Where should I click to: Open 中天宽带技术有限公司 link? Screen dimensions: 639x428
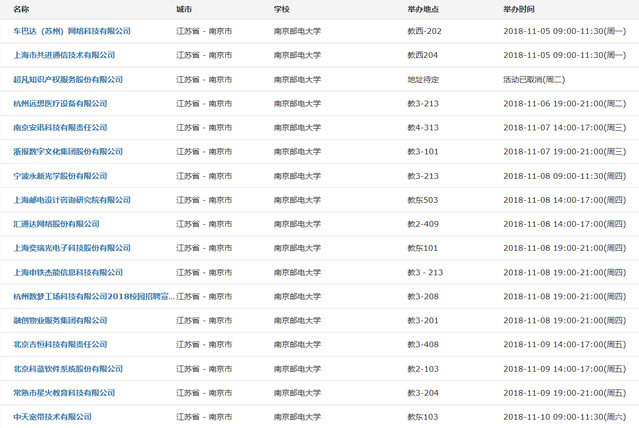click(52, 416)
